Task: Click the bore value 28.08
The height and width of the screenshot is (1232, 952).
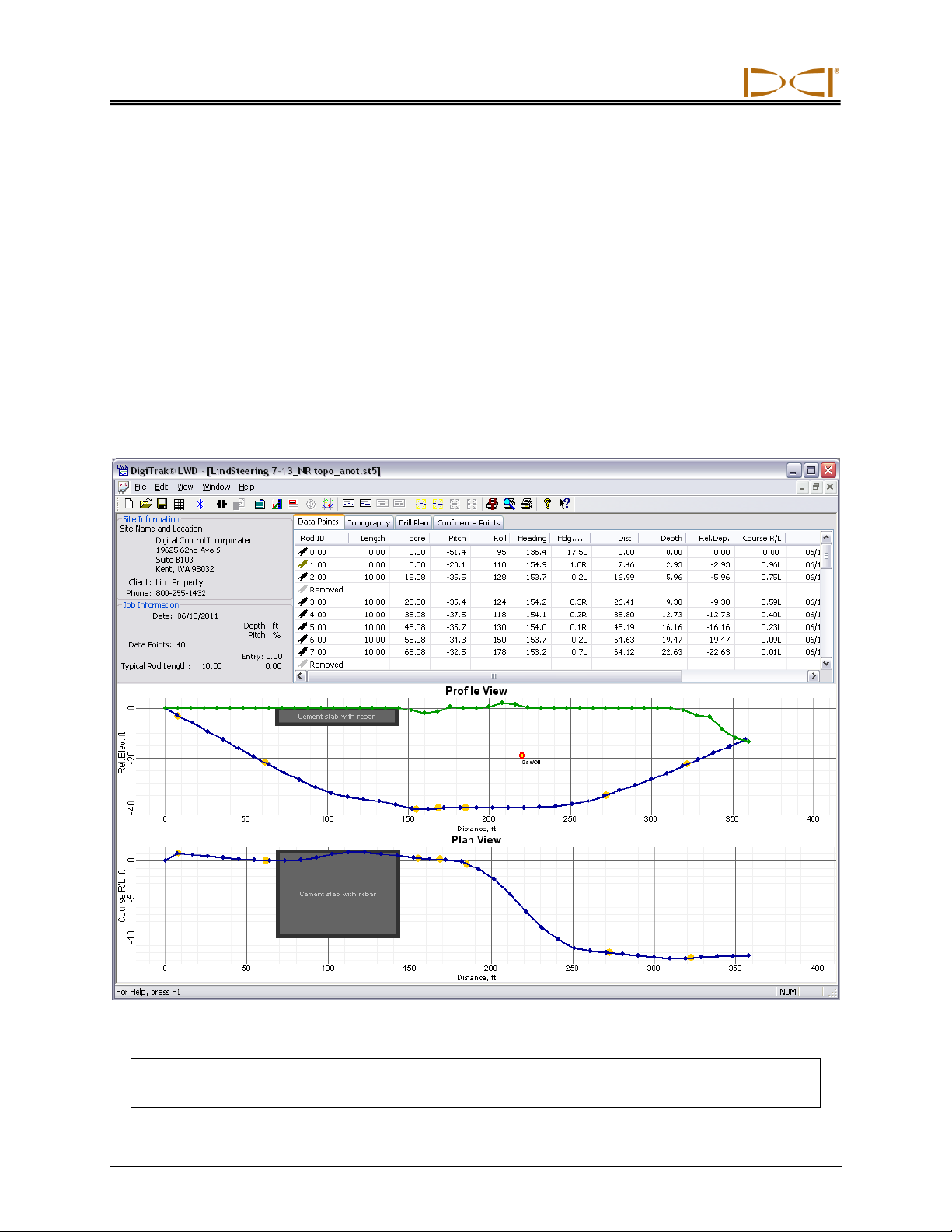Action: [415, 602]
